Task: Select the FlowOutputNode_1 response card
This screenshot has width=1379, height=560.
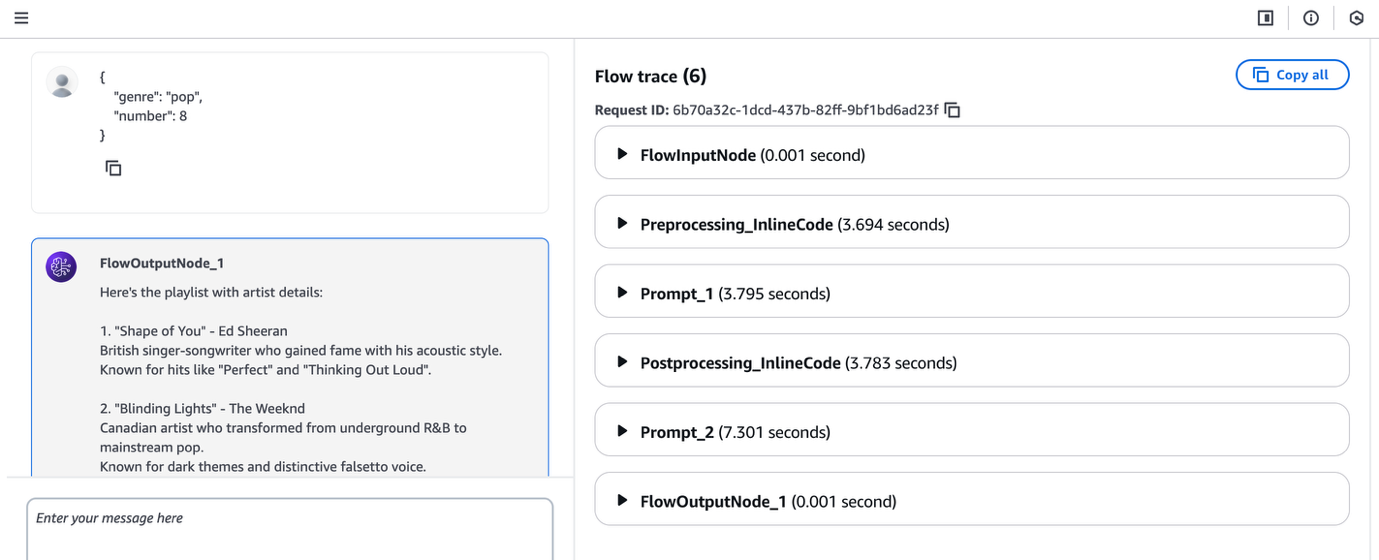Action: coord(290,357)
